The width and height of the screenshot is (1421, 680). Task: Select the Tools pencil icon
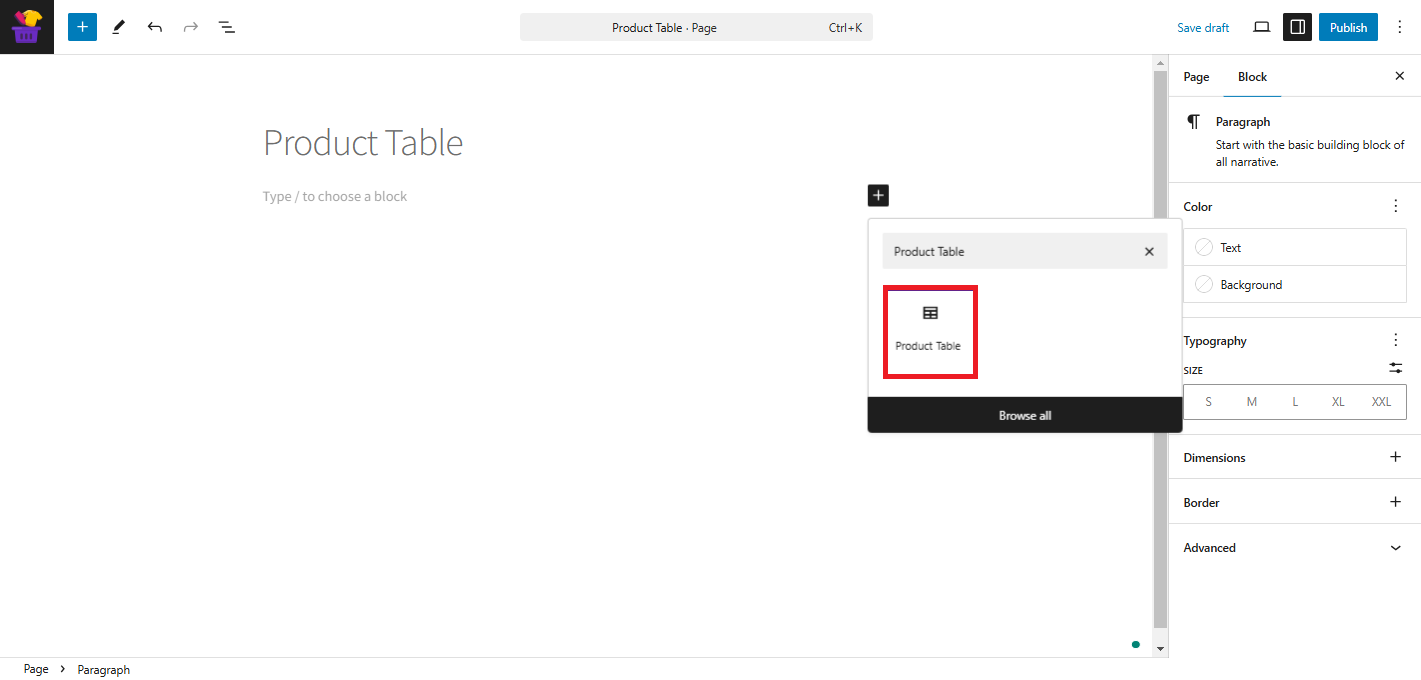[x=118, y=27]
